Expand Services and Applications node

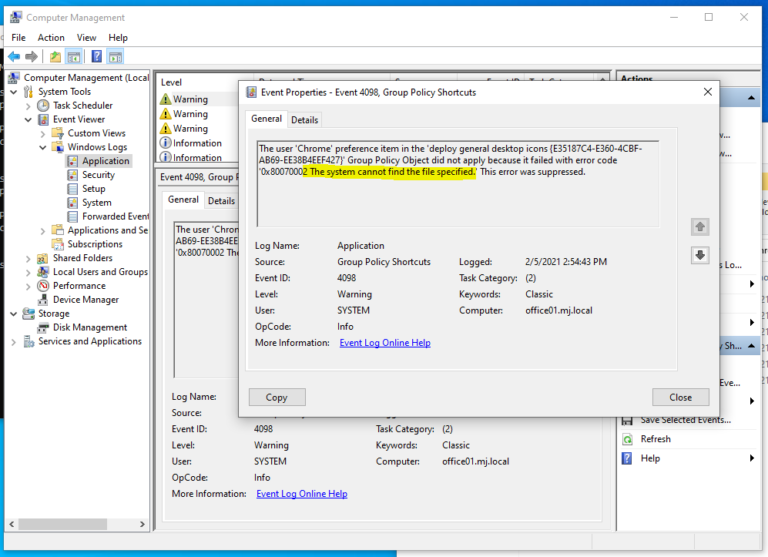pyautogui.click(x=14, y=341)
